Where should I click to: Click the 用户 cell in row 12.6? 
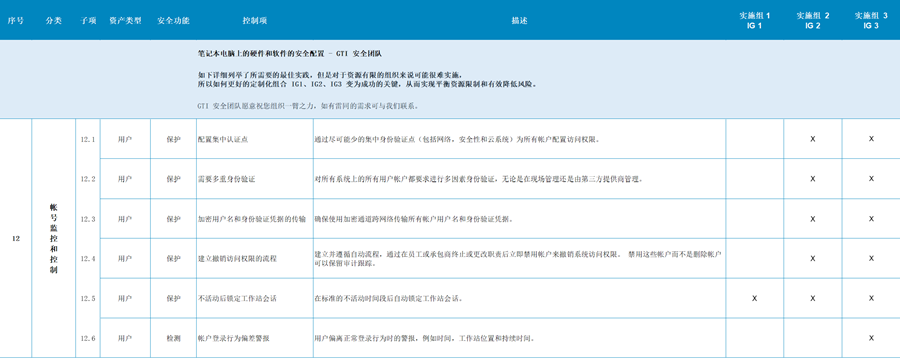125,338
